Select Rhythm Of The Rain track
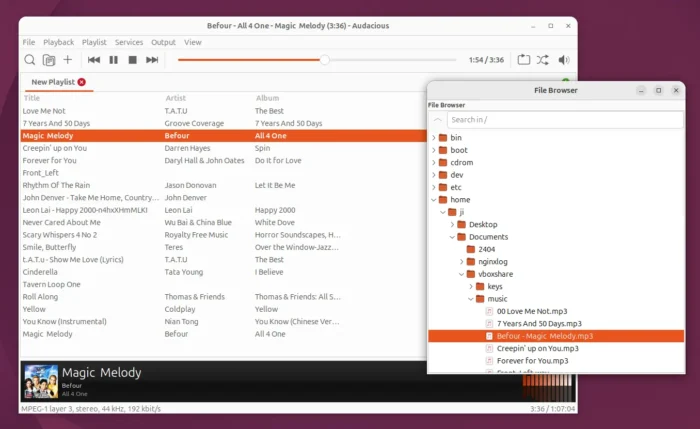Viewport: 700px width, 429px height. pos(223,185)
